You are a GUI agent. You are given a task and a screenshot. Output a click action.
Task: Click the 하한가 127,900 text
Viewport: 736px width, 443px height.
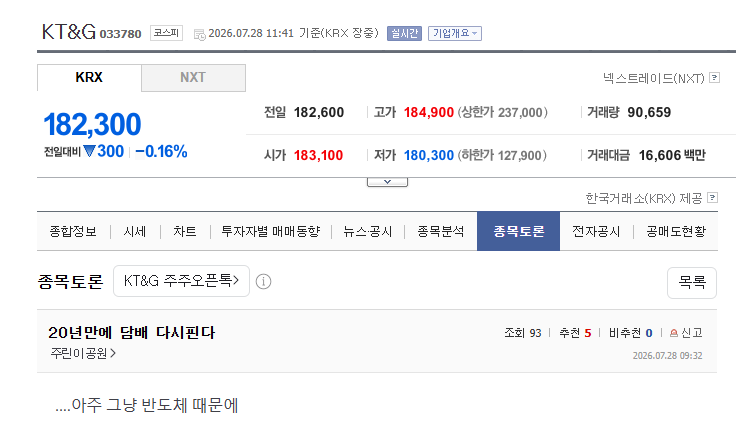(x=502, y=155)
